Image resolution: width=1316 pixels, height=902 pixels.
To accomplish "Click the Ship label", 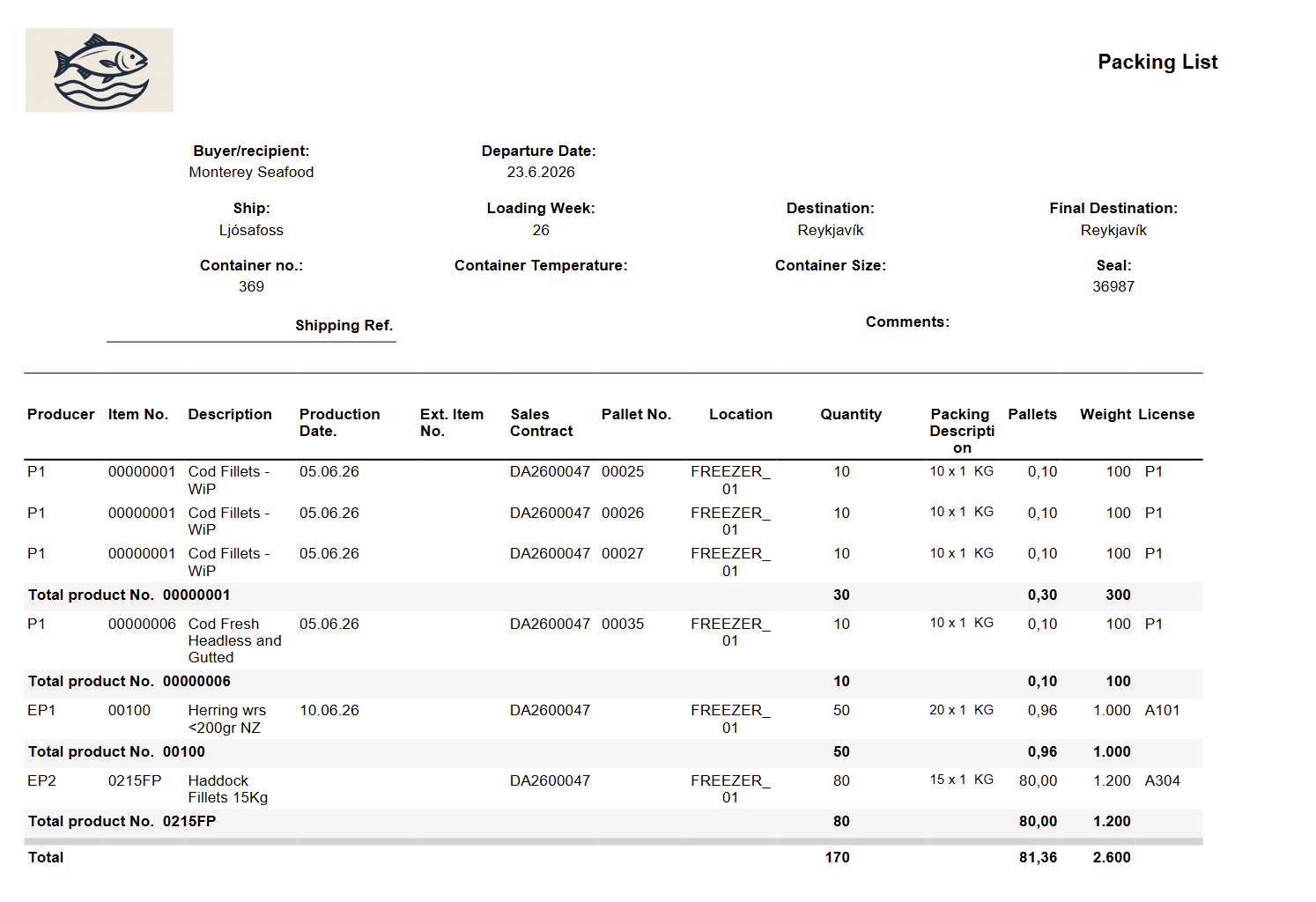I will point(252,208).
